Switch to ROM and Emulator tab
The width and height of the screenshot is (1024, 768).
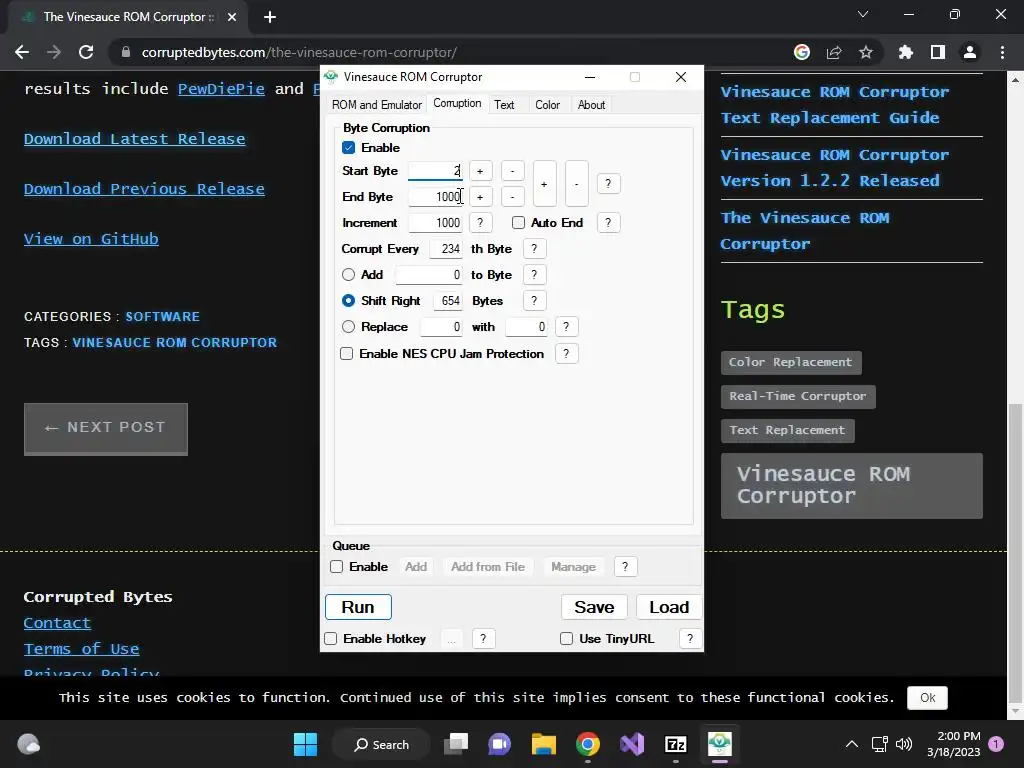tap(377, 104)
